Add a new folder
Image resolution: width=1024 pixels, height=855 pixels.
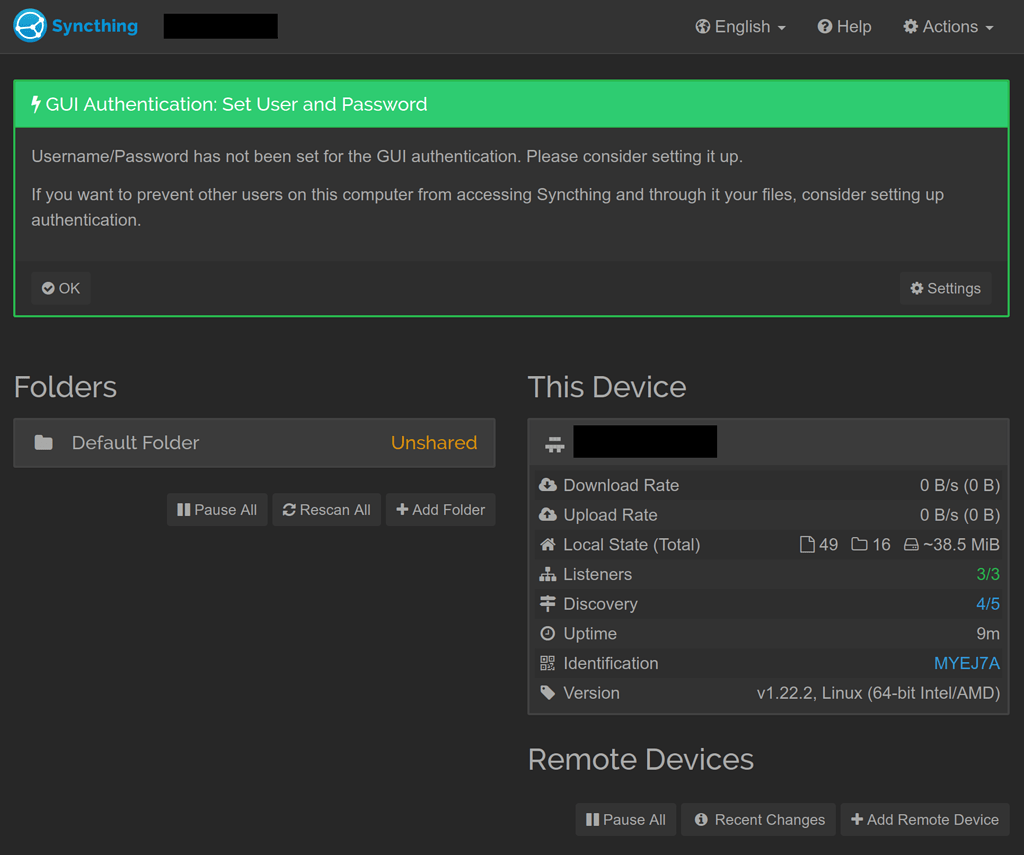tap(441, 509)
